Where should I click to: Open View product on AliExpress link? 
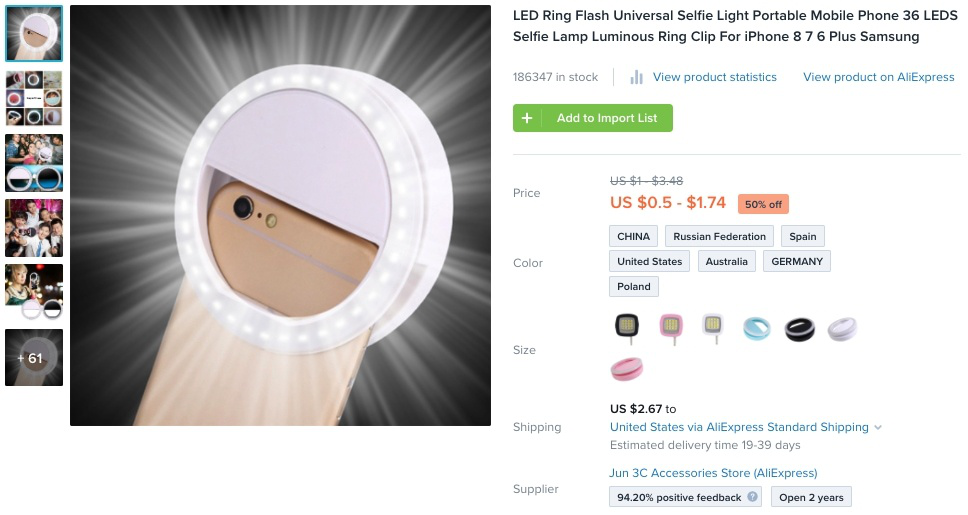pyautogui.click(x=878, y=77)
